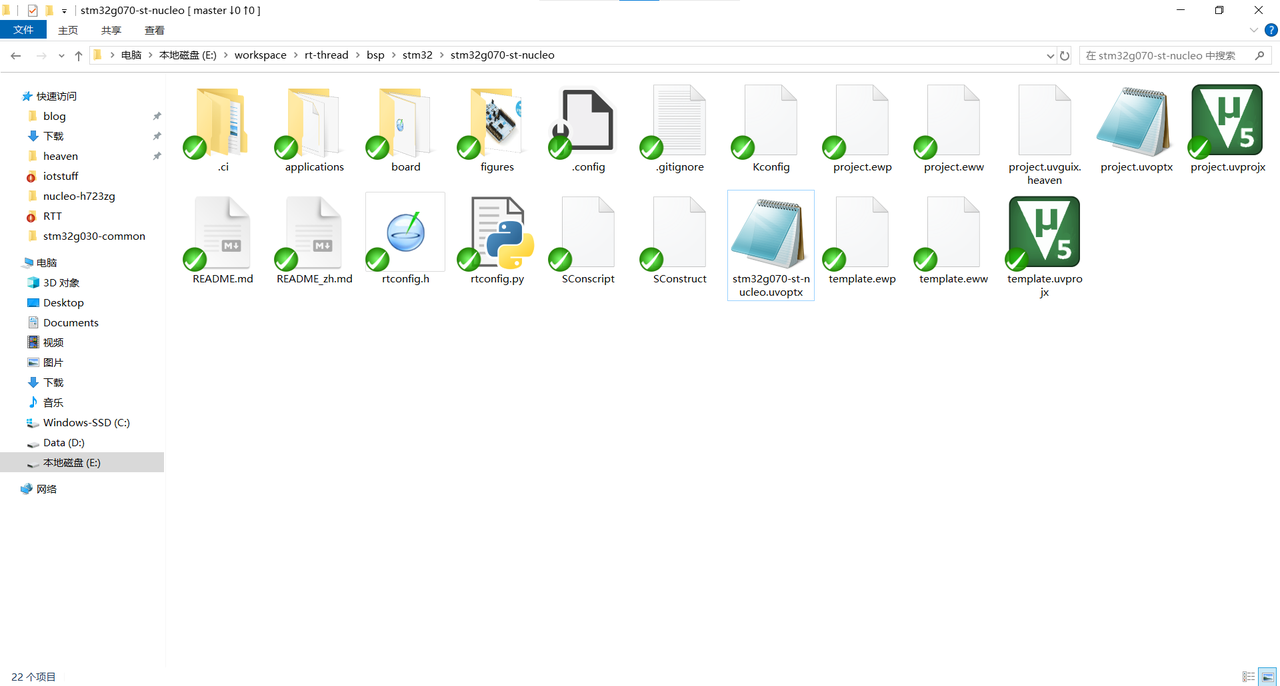1280x686 pixels.
Task: Switch to the 查看 ribbon tab
Action: tap(154, 31)
